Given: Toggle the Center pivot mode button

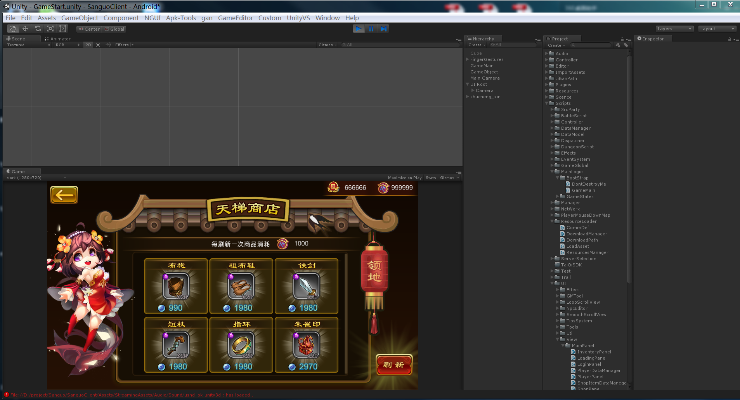Looking at the screenshot, I should pos(89,29).
